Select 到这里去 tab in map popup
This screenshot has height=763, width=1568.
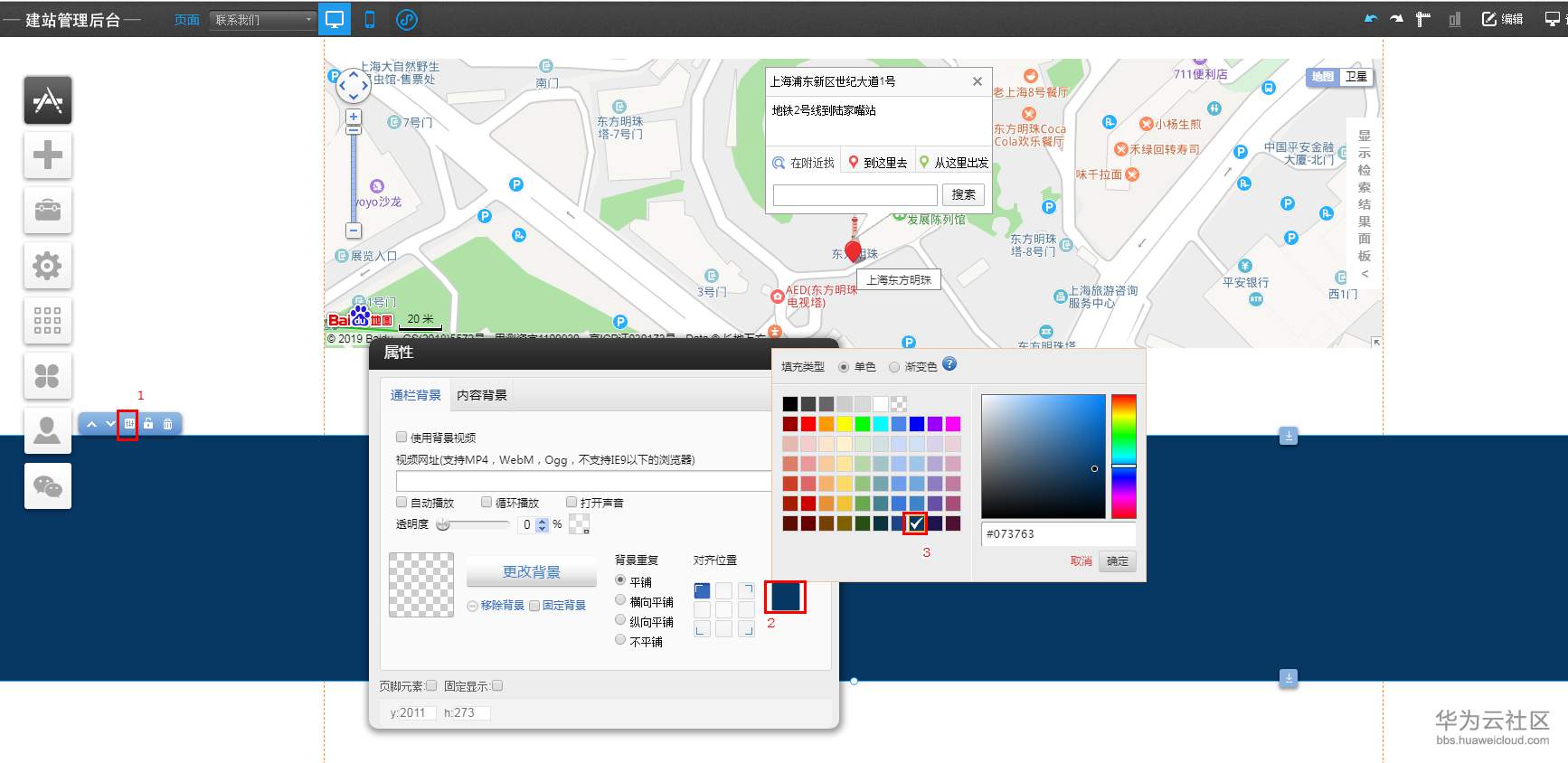click(878, 163)
